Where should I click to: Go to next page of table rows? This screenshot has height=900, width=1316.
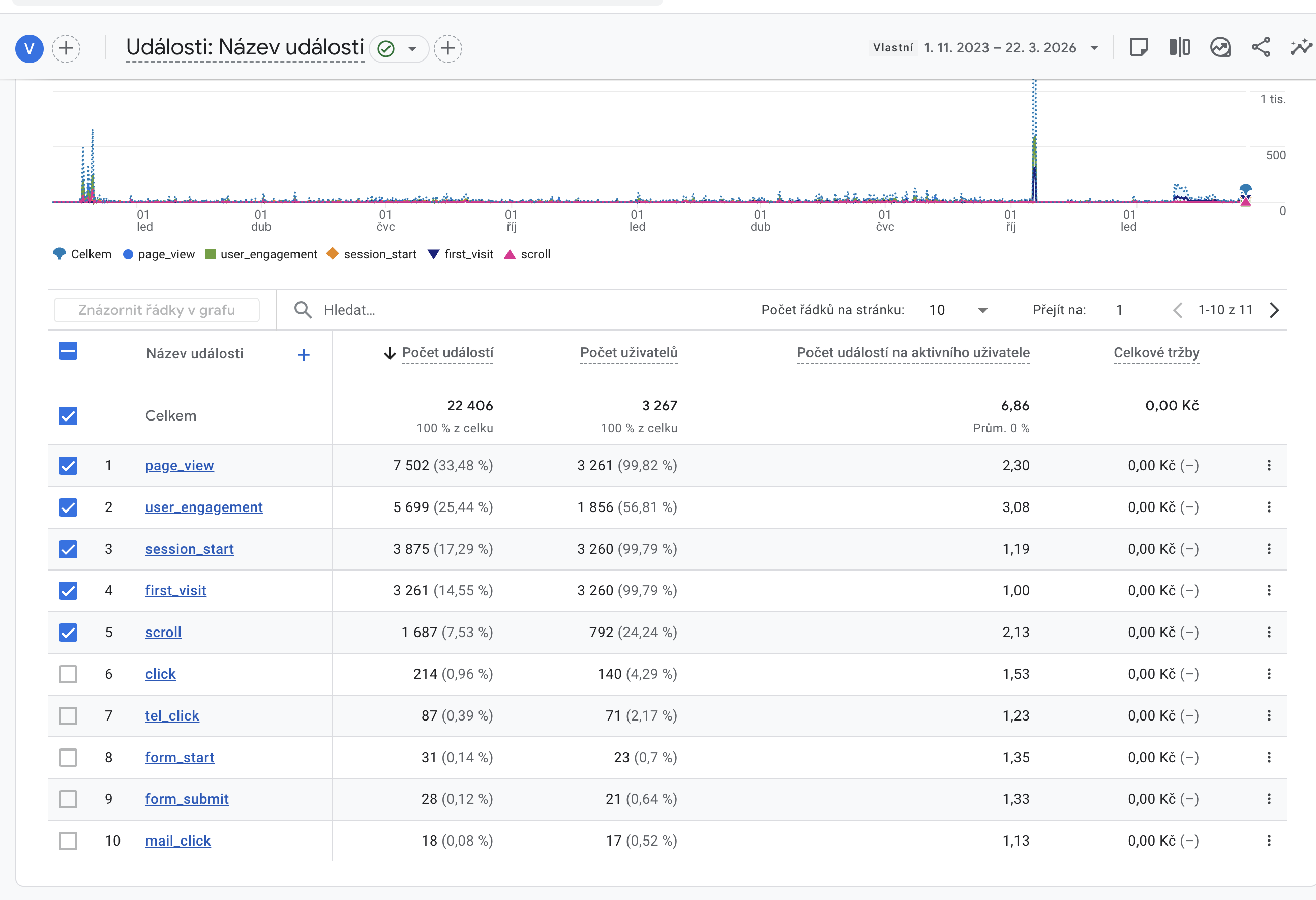coord(1274,310)
